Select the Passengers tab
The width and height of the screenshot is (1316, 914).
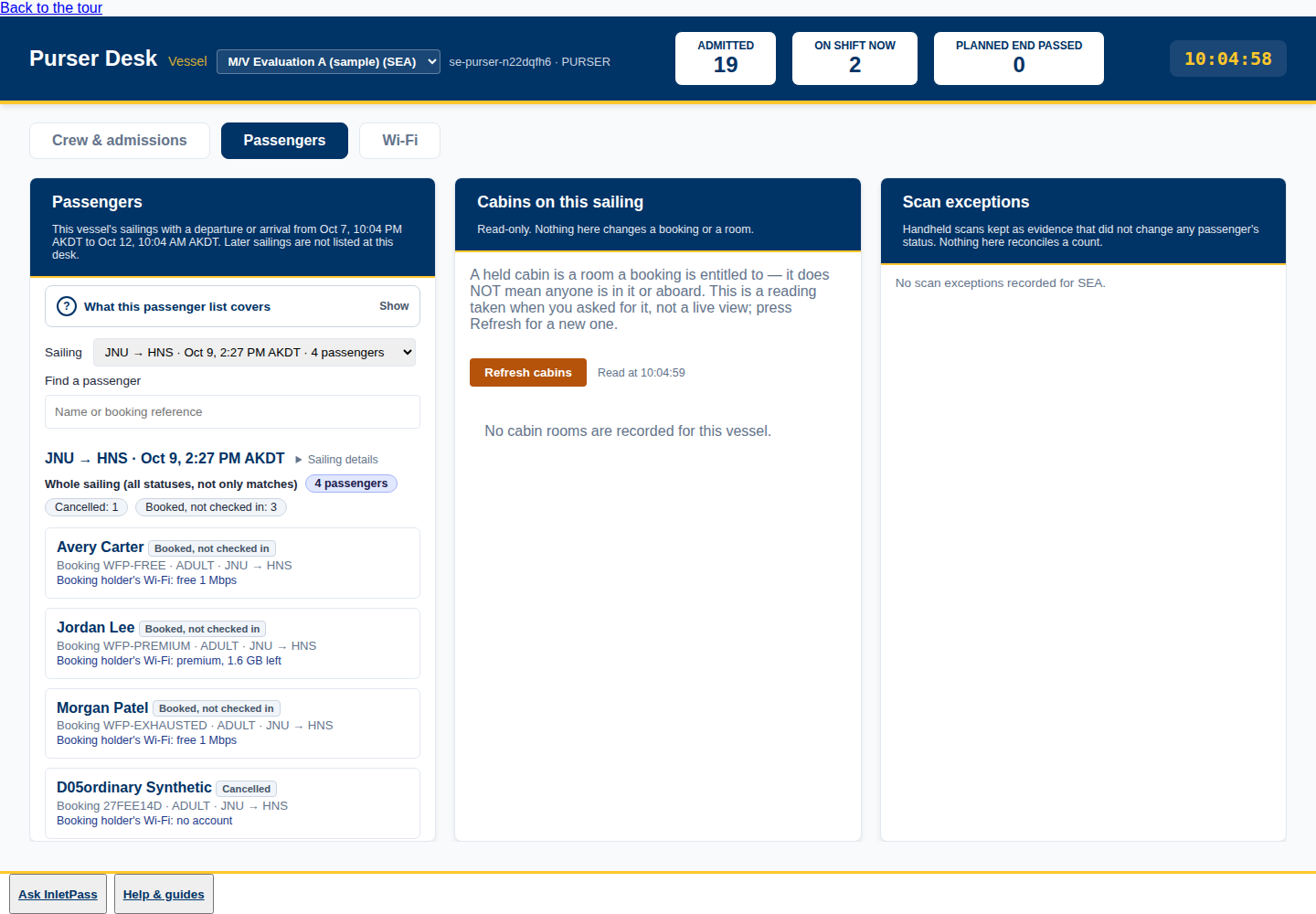284,141
